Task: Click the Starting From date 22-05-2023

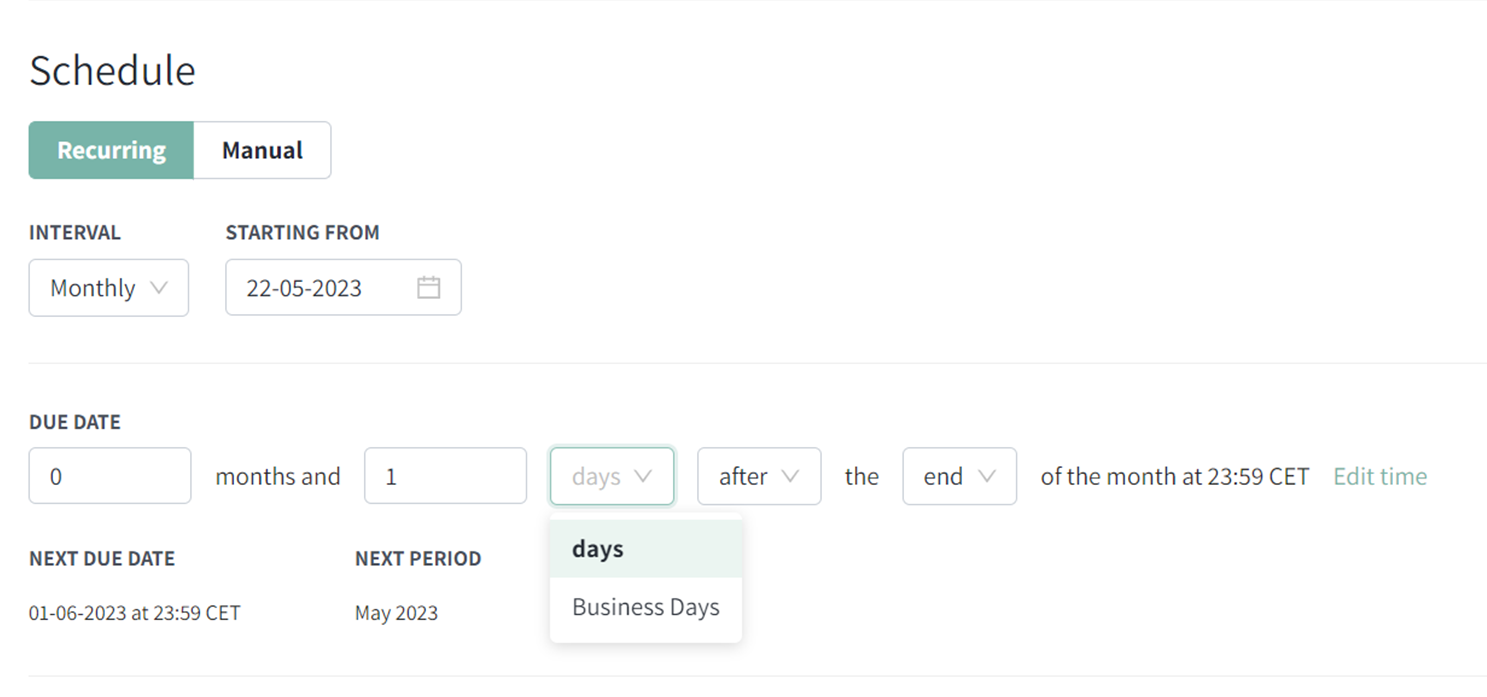Action: pyautogui.click(x=304, y=288)
